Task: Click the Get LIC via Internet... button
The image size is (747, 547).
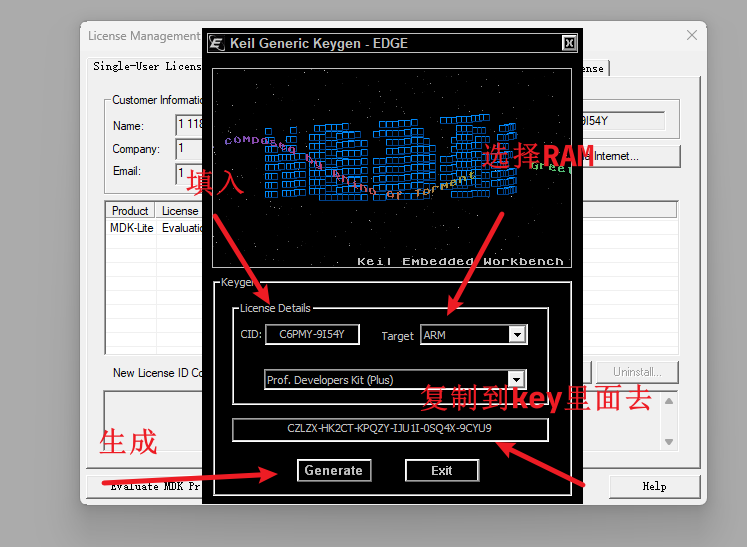Action: (632, 156)
